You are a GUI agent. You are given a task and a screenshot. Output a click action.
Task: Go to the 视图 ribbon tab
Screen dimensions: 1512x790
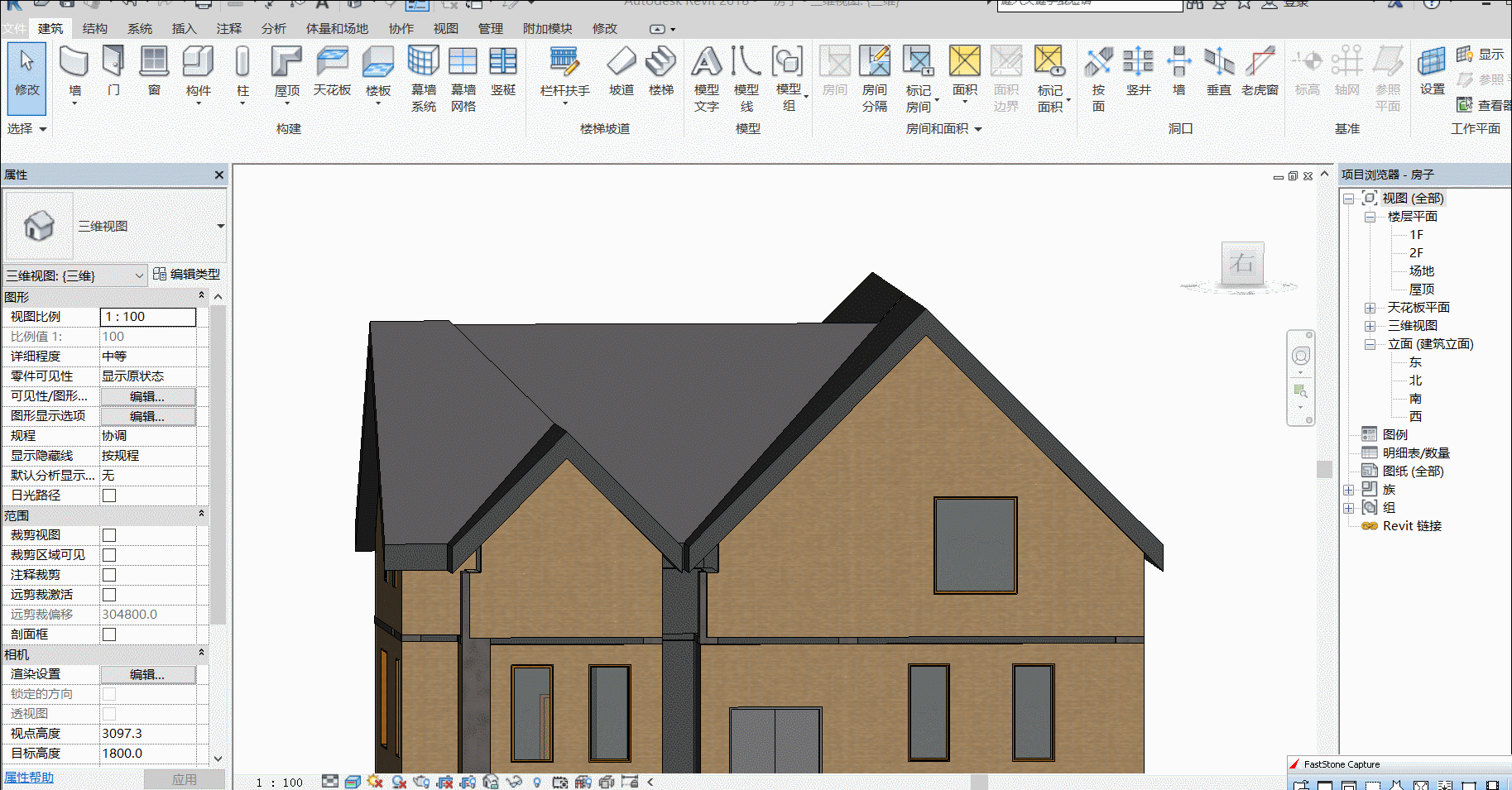pyautogui.click(x=446, y=29)
